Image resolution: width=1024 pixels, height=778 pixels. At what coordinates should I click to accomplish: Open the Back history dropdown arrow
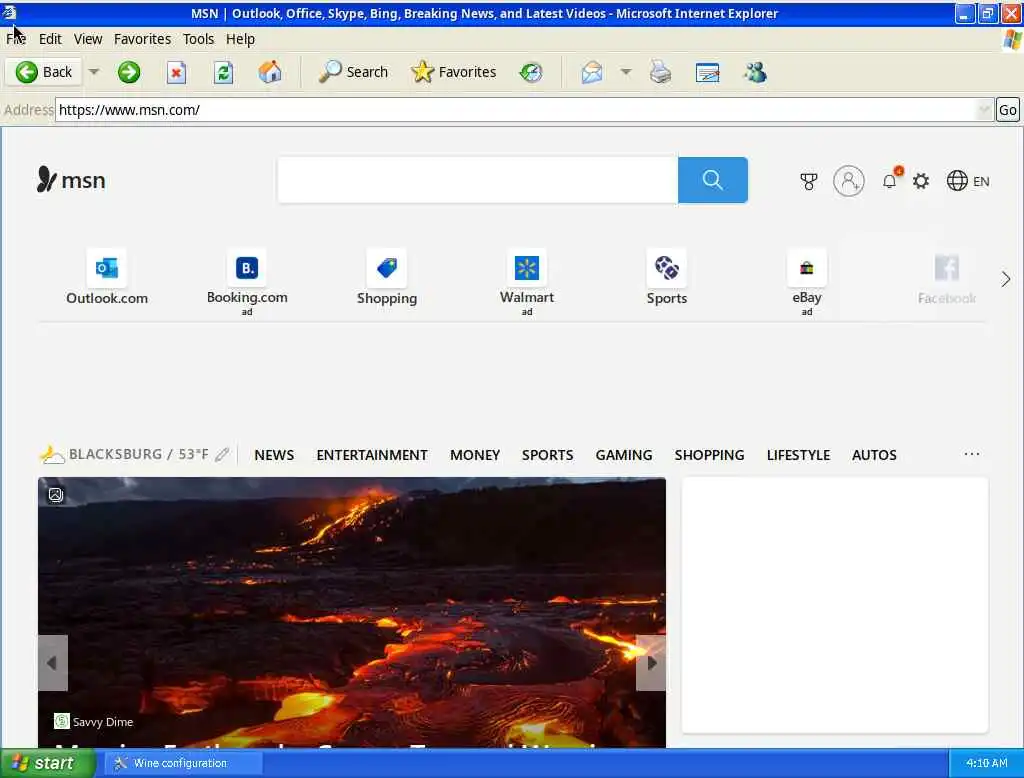pyautogui.click(x=94, y=72)
